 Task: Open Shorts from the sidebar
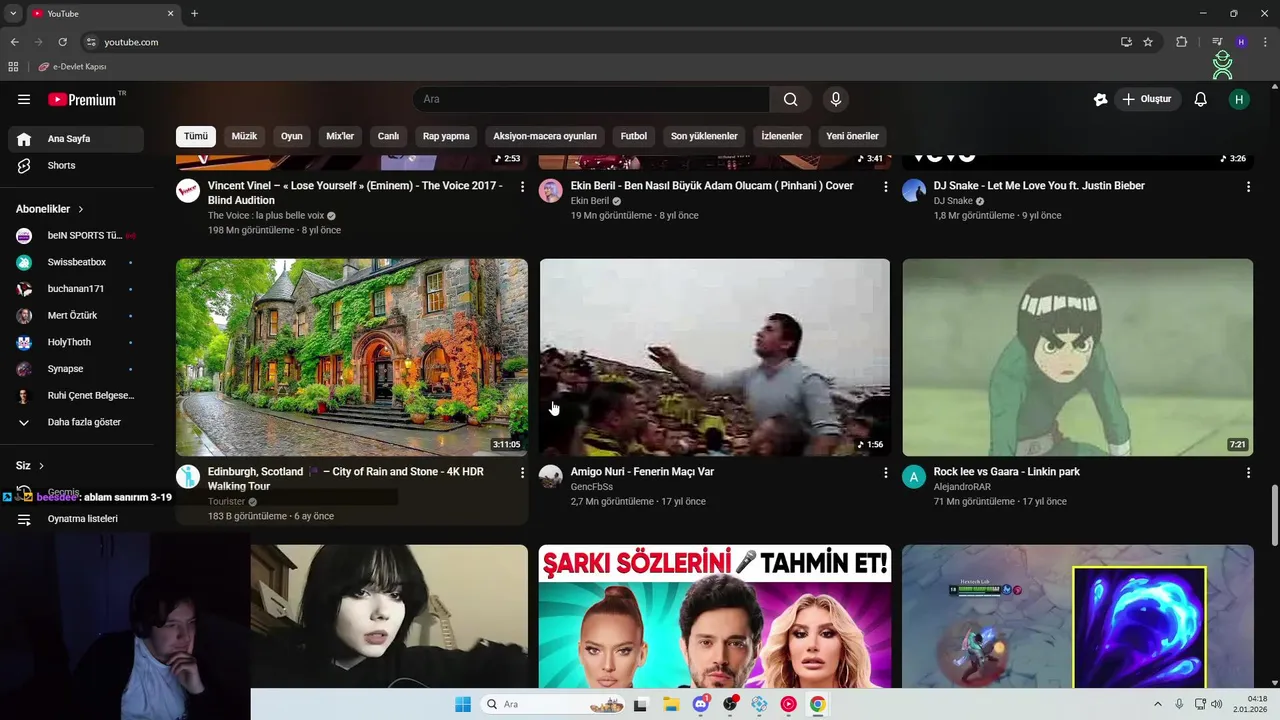[76, 165]
